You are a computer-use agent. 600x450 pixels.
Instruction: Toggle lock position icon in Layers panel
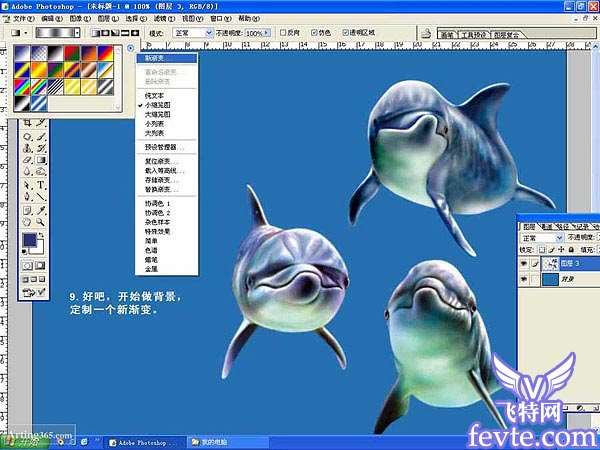coord(561,250)
